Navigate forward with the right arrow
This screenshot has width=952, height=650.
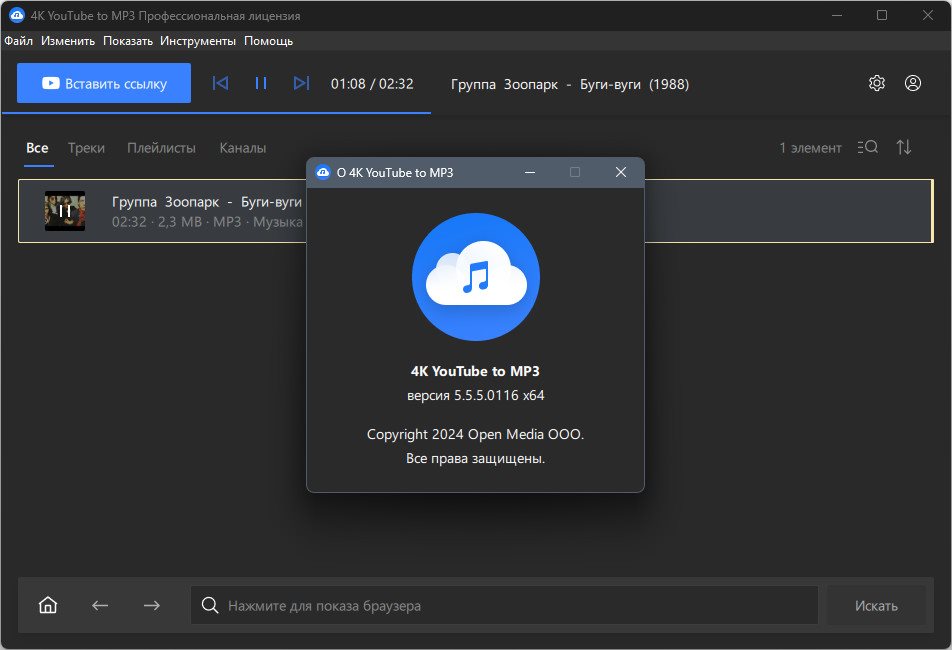[x=151, y=605]
